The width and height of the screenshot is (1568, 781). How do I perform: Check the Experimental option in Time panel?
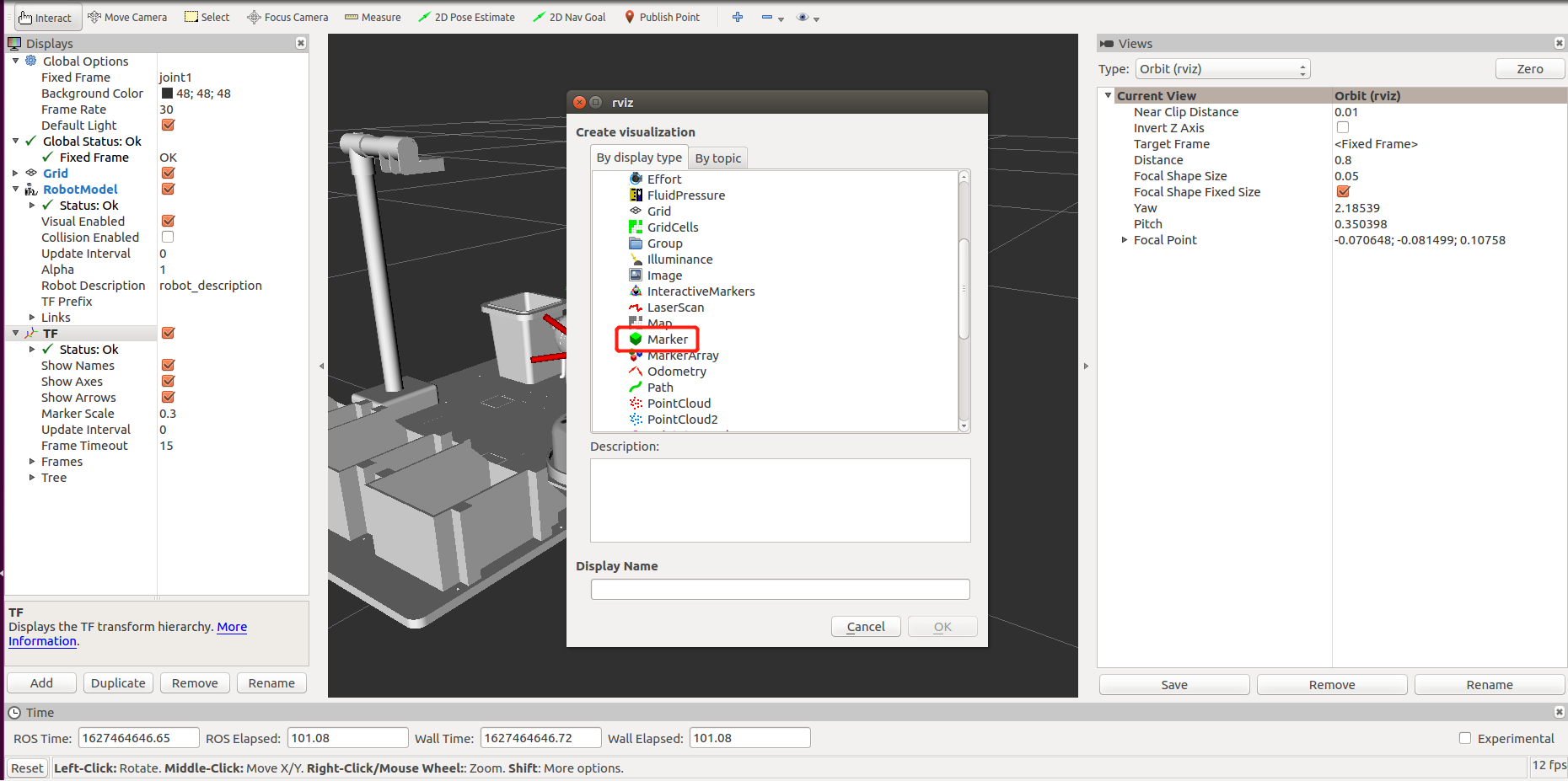pos(1465,738)
